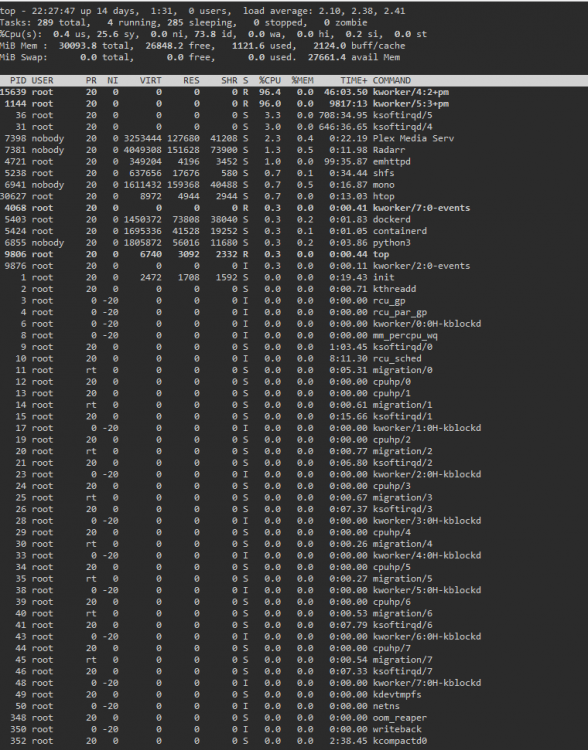The image size is (588, 750).
Task: Click the htop command text
Action: (384, 196)
